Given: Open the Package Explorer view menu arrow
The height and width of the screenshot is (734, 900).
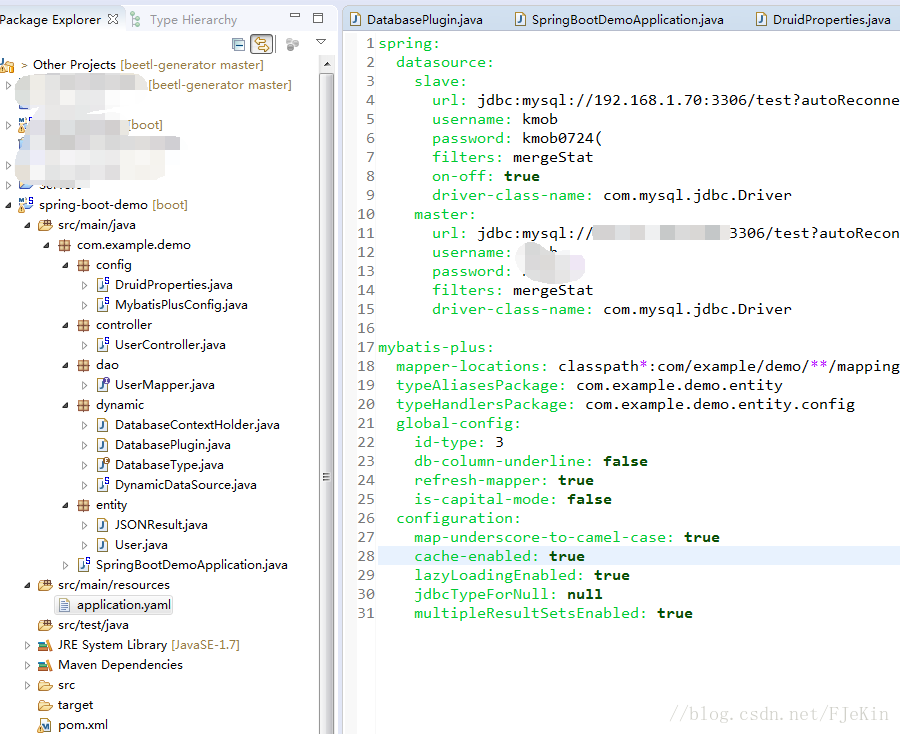Looking at the screenshot, I should (x=321, y=42).
